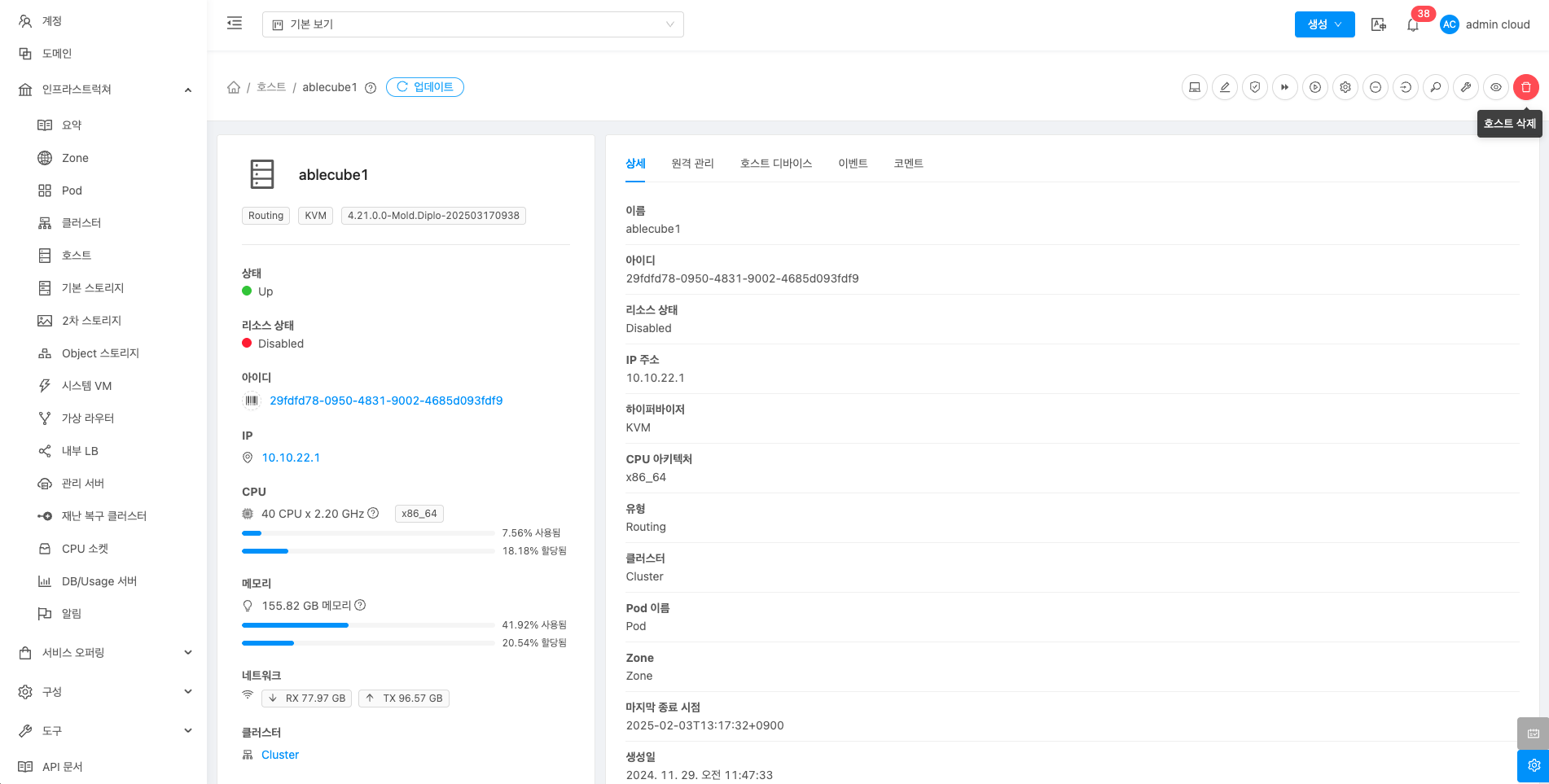Image resolution: width=1549 pixels, height=784 pixels.
Task: Click the CPU 7.56% usage progress bar
Action: tap(368, 533)
